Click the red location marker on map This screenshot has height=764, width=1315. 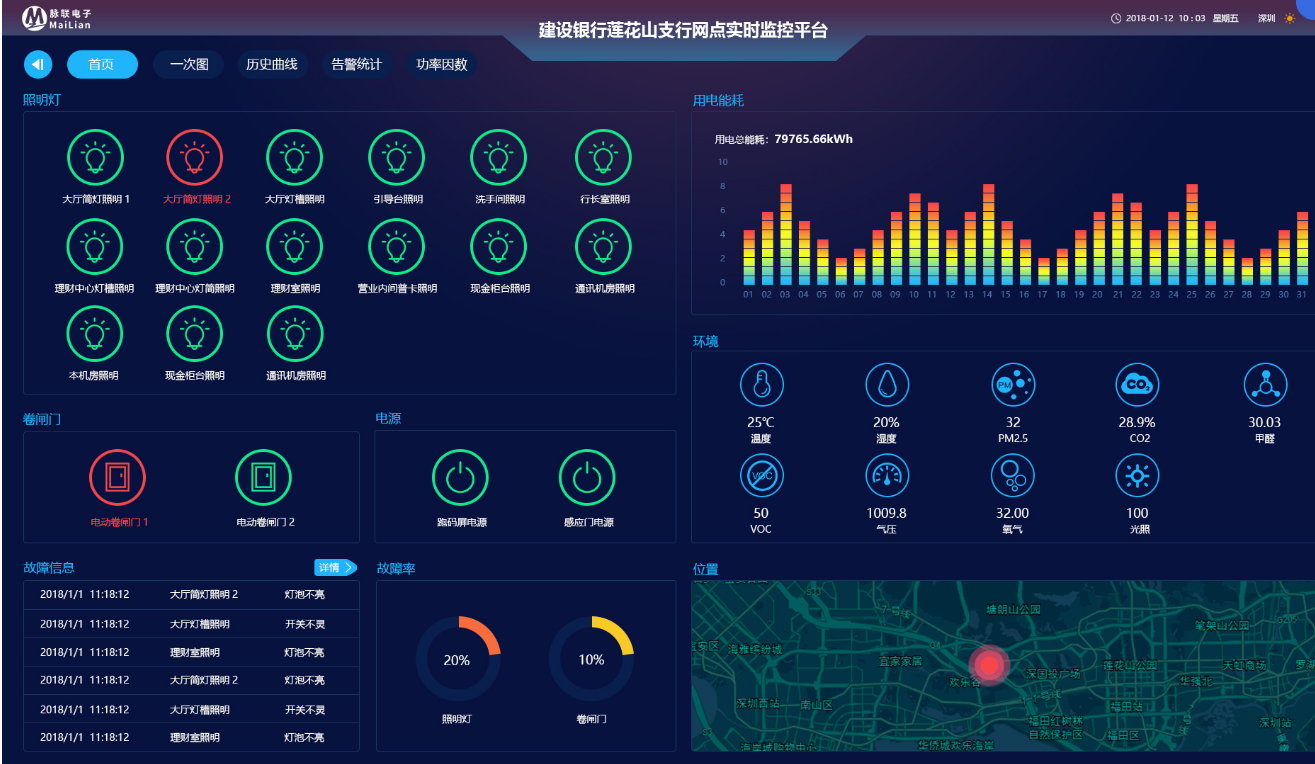click(988, 664)
